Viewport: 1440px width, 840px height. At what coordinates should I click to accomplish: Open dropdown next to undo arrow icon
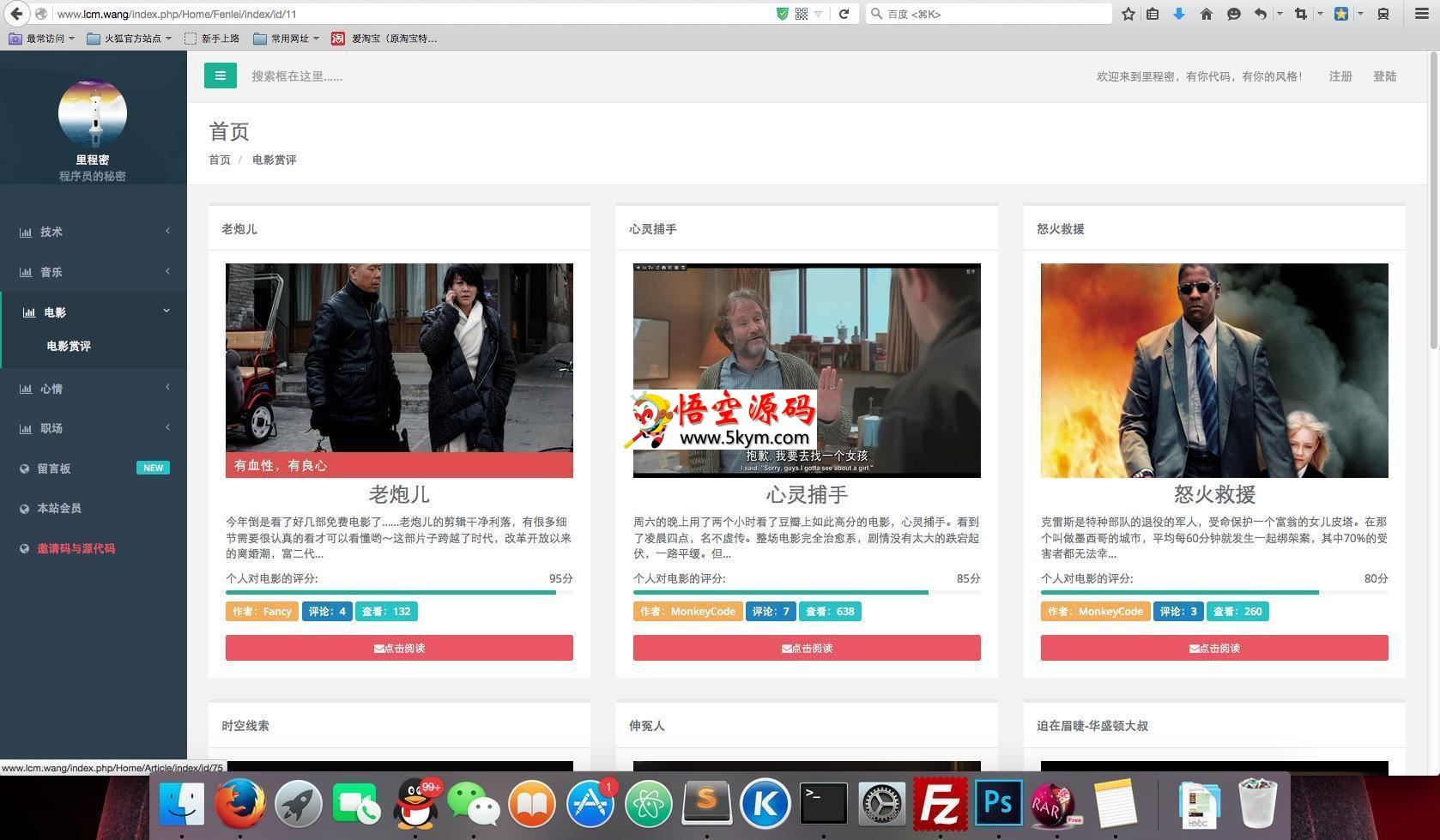point(1280,14)
